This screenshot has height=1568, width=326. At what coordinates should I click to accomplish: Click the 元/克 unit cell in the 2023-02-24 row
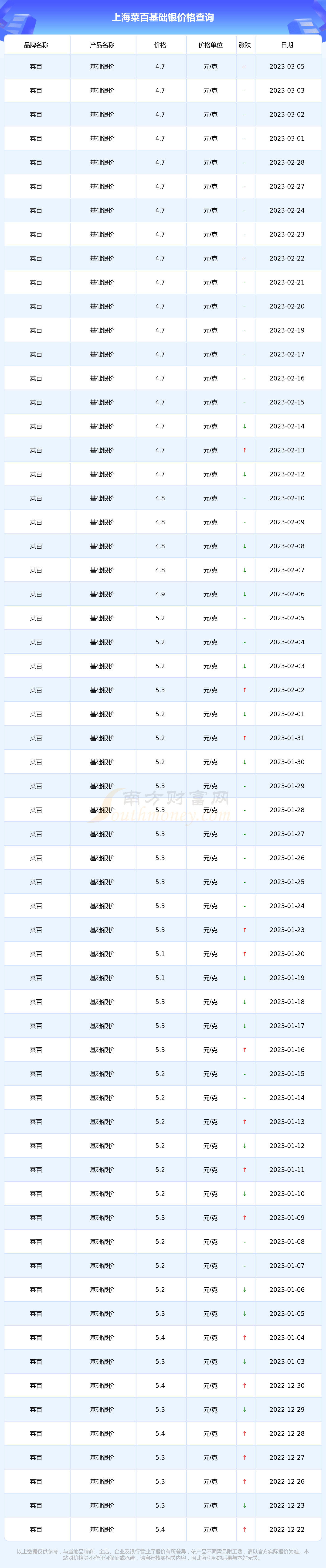[211, 210]
